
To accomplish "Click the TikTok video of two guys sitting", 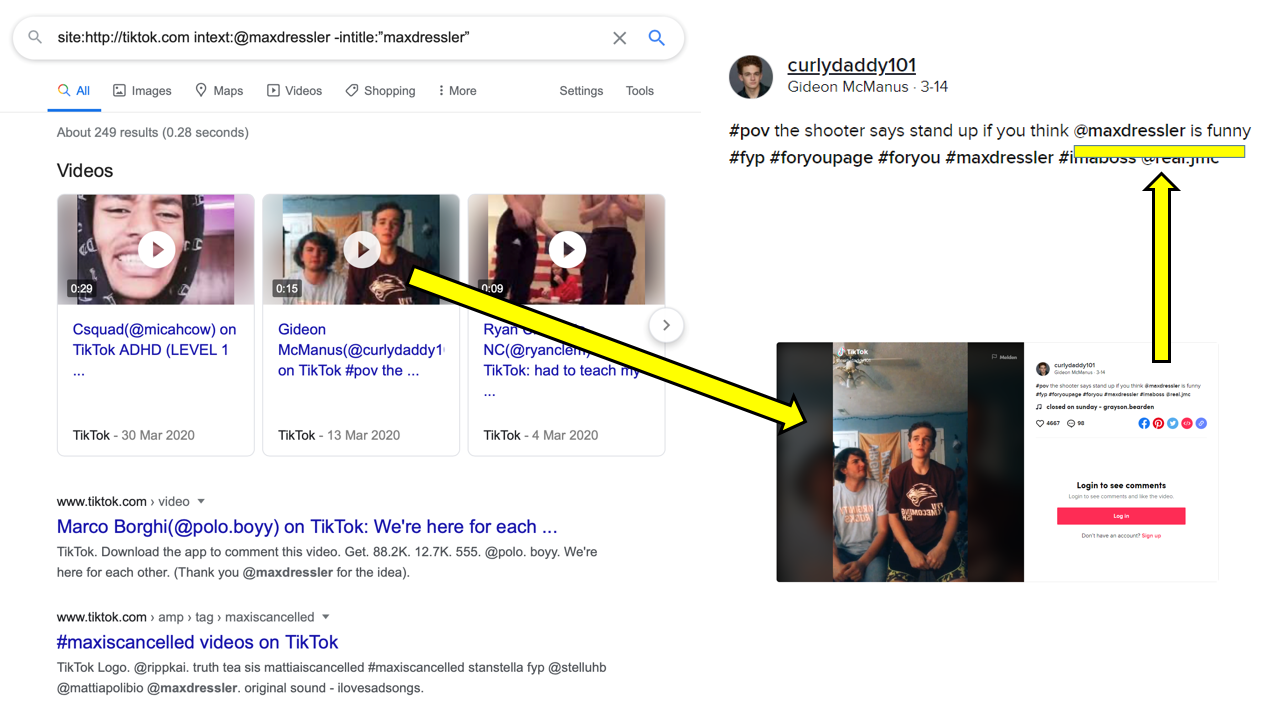I will 900,462.
